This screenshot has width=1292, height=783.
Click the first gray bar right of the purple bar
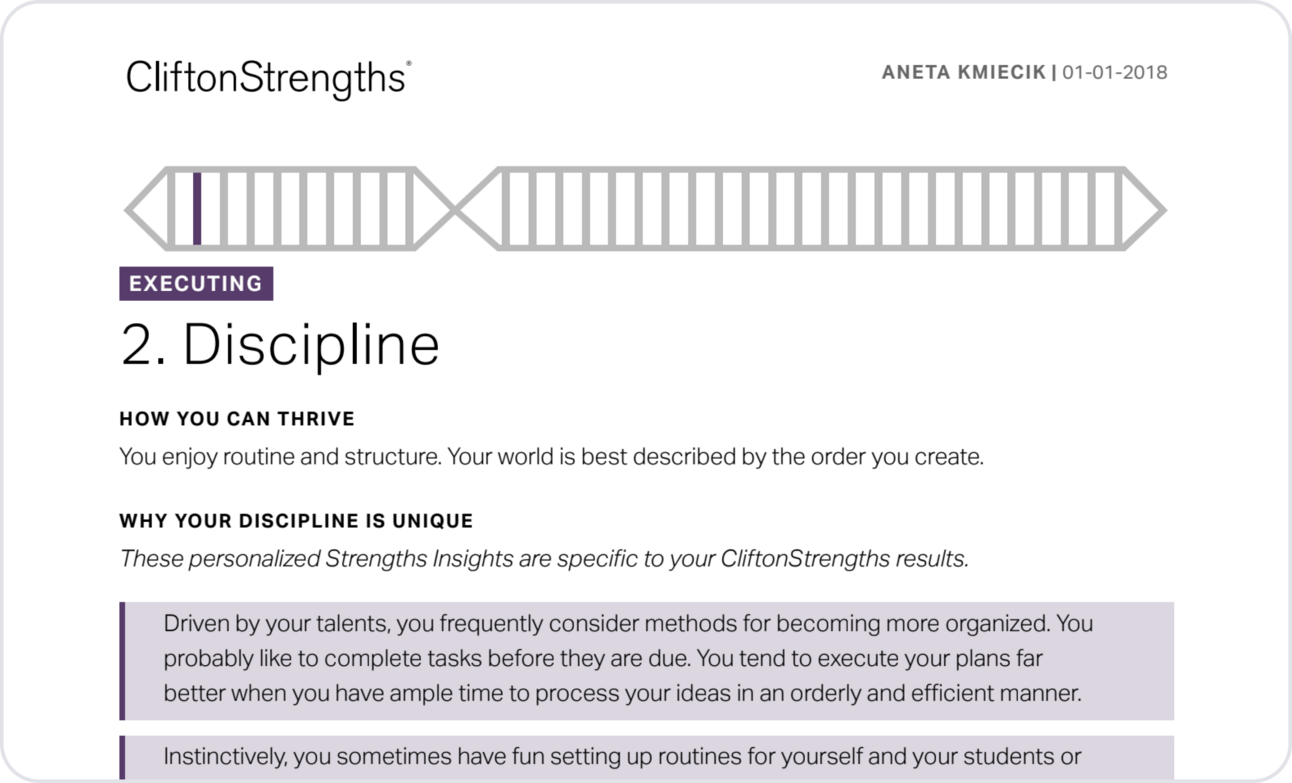tap(223, 209)
